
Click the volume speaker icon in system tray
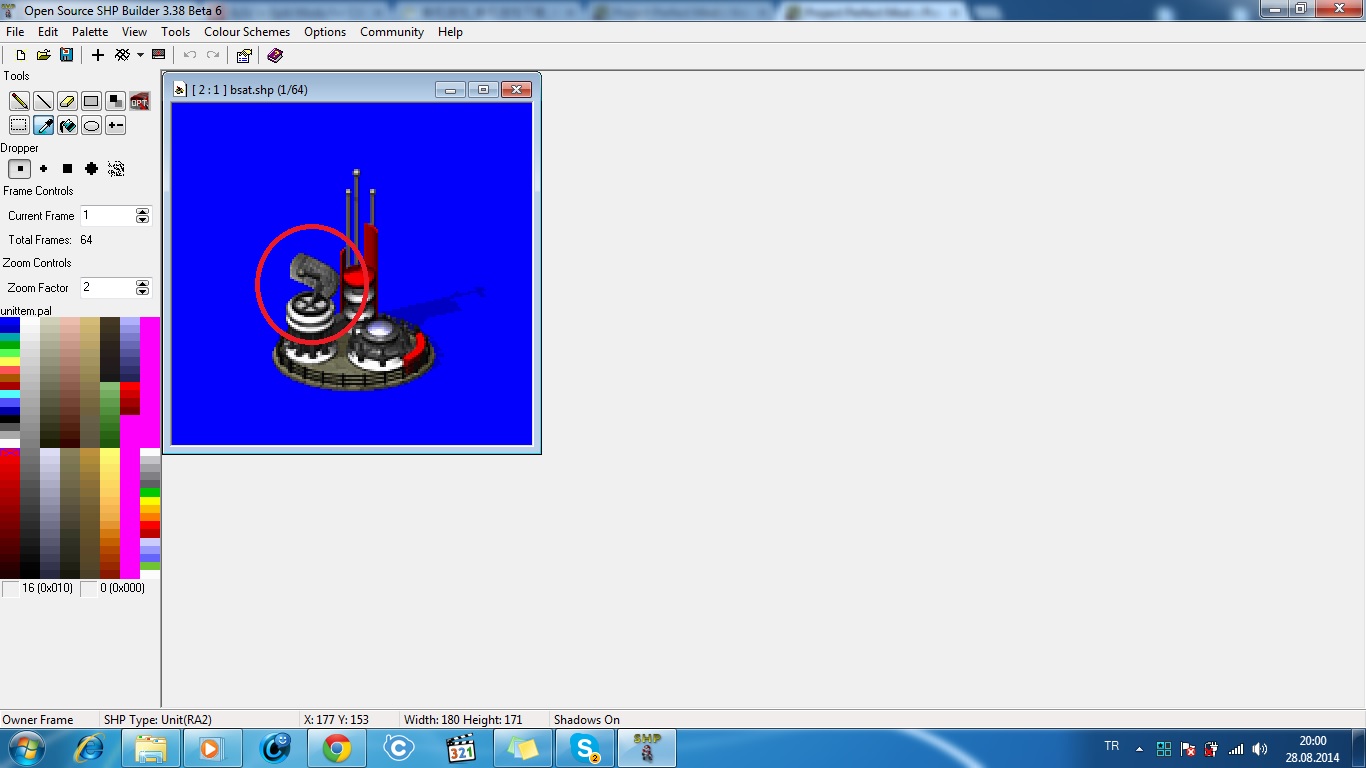(1260, 748)
